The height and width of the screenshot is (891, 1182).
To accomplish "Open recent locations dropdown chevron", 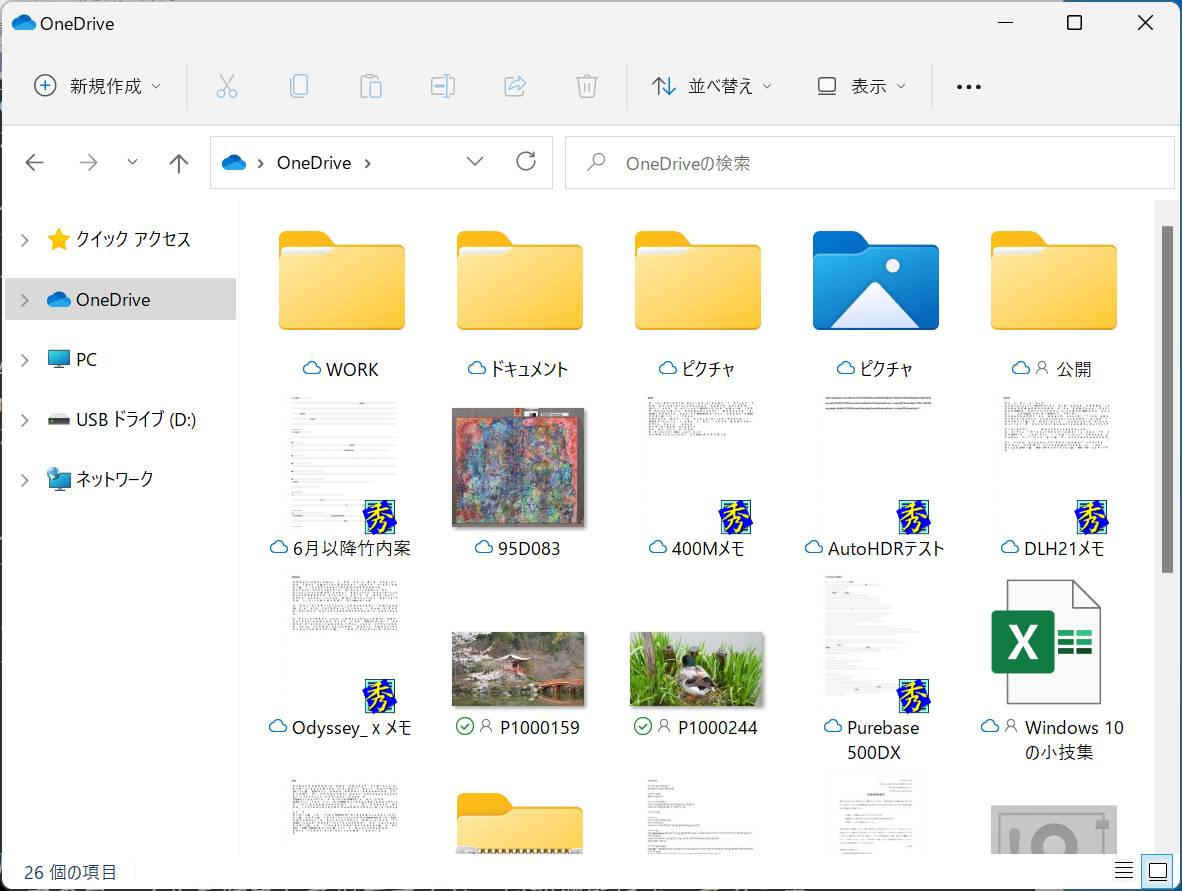I will pyautogui.click(x=133, y=162).
